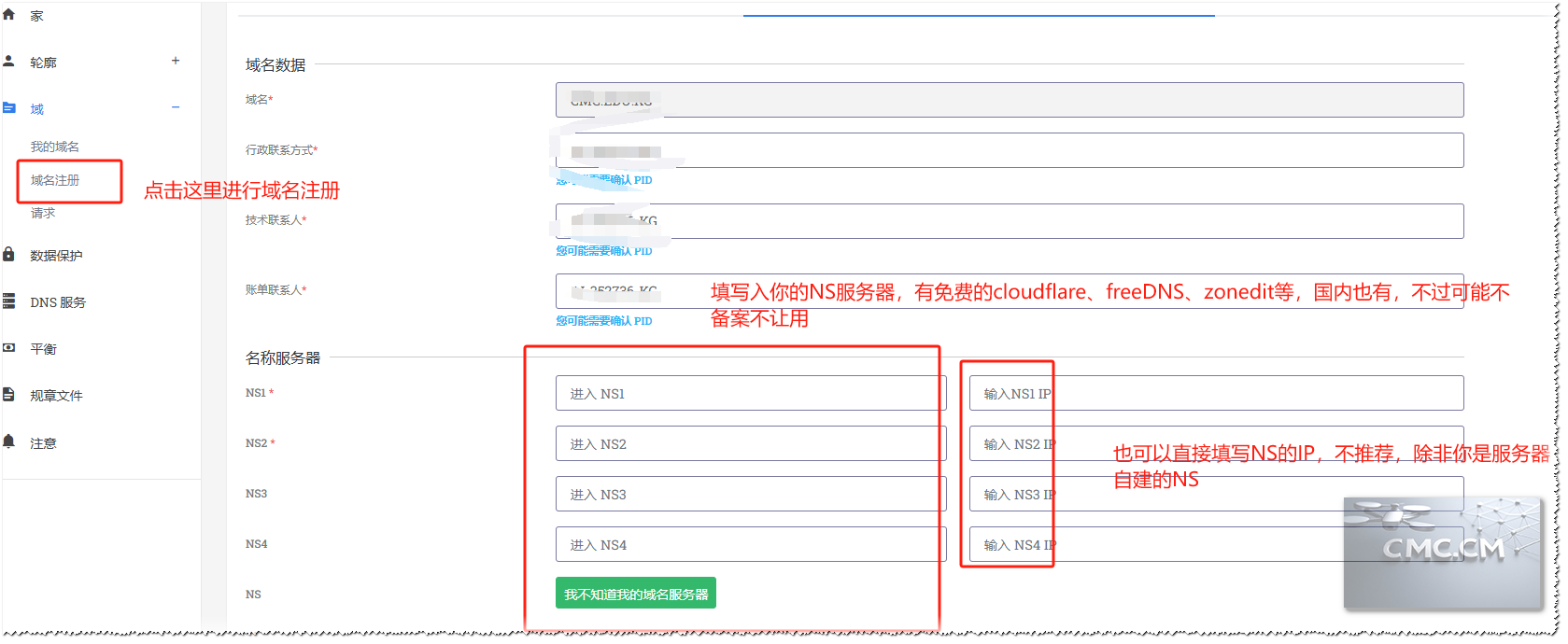Click the 名称服务器 section heading

point(283,357)
